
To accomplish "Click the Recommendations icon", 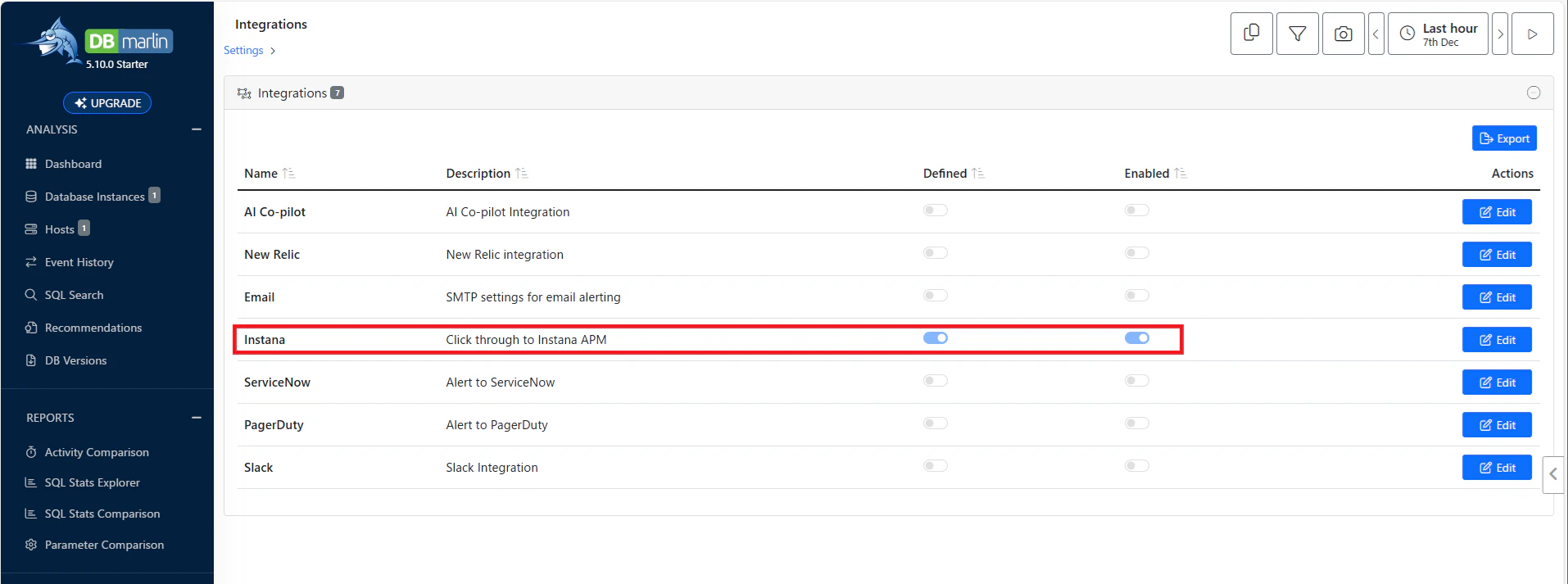I will [x=31, y=328].
